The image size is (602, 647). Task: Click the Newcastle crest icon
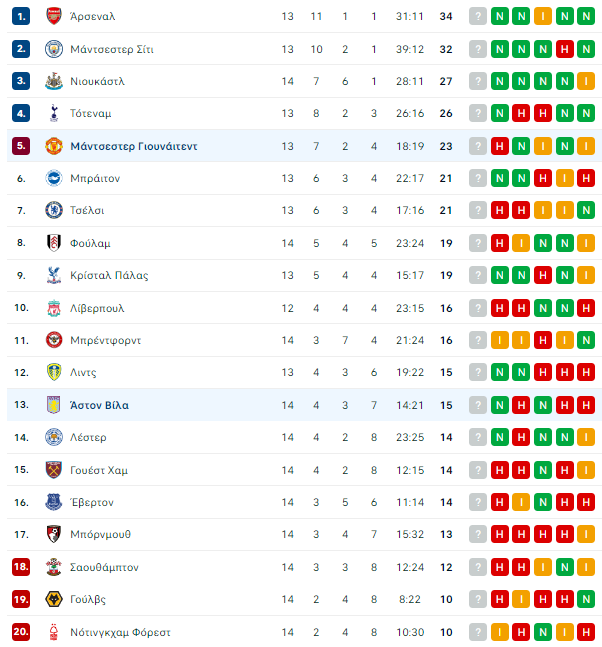[54, 81]
